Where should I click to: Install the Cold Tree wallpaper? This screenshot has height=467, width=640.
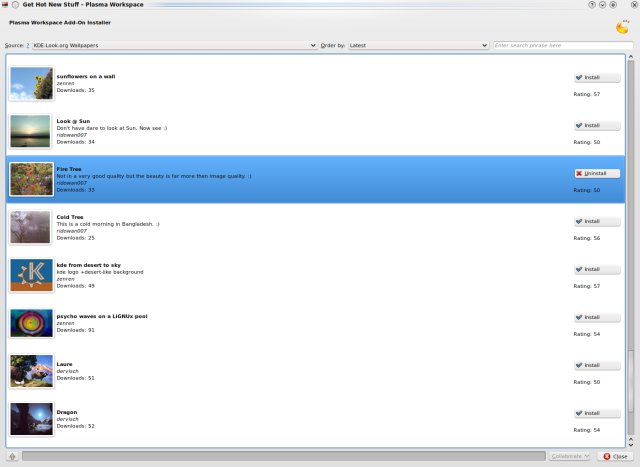[x=597, y=222]
